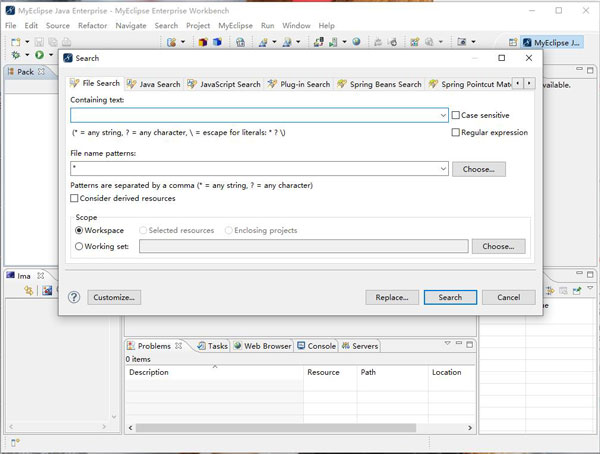
Task: Click the Cancel button
Action: (x=509, y=297)
